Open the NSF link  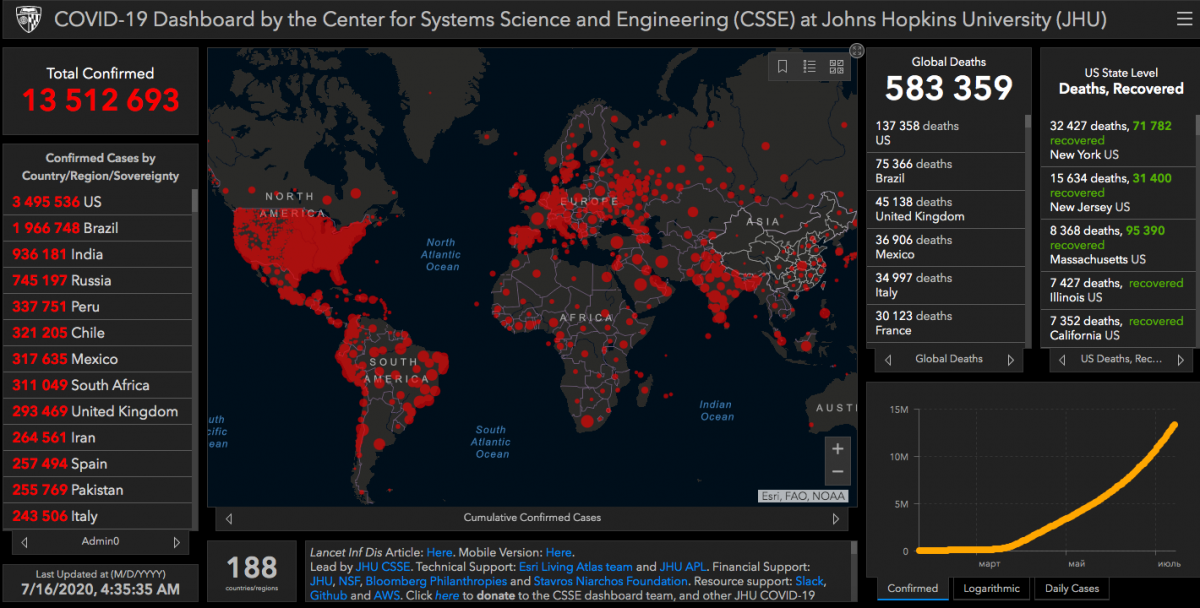(350, 581)
